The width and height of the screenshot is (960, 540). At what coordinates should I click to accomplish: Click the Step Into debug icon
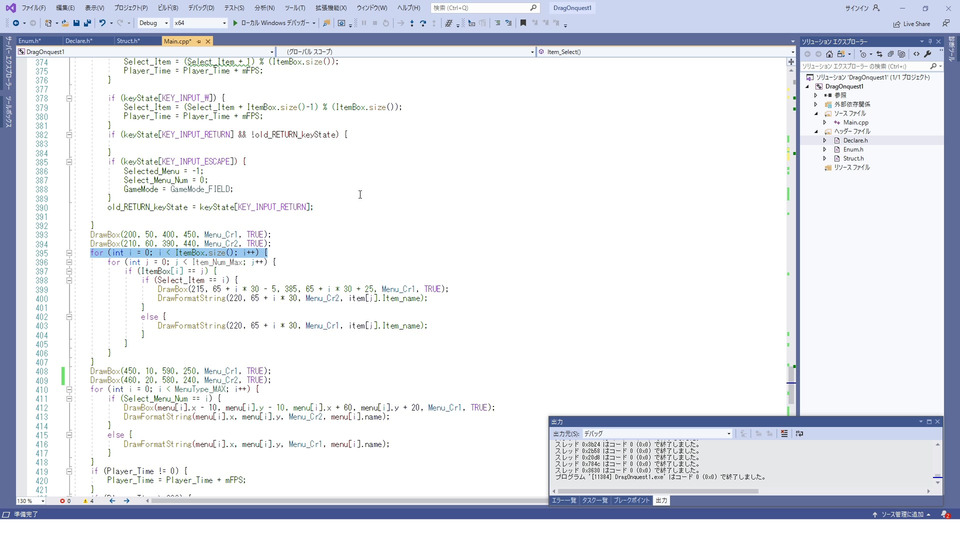point(411,23)
